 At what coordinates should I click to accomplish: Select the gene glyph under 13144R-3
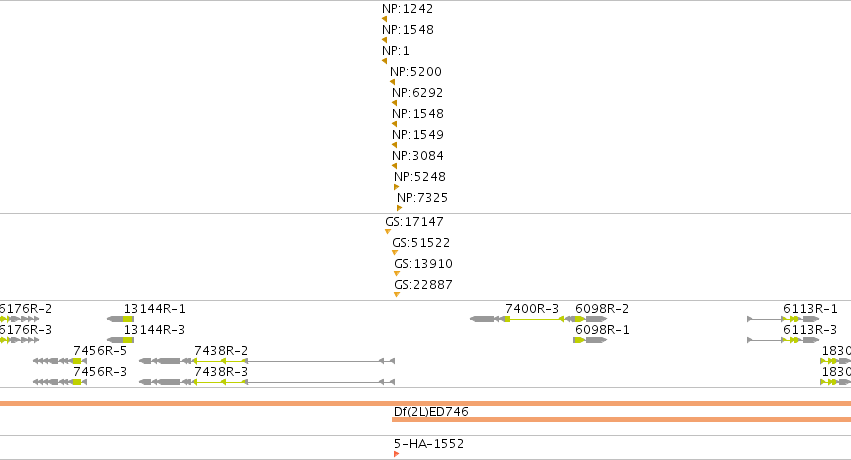click(x=120, y=340)
